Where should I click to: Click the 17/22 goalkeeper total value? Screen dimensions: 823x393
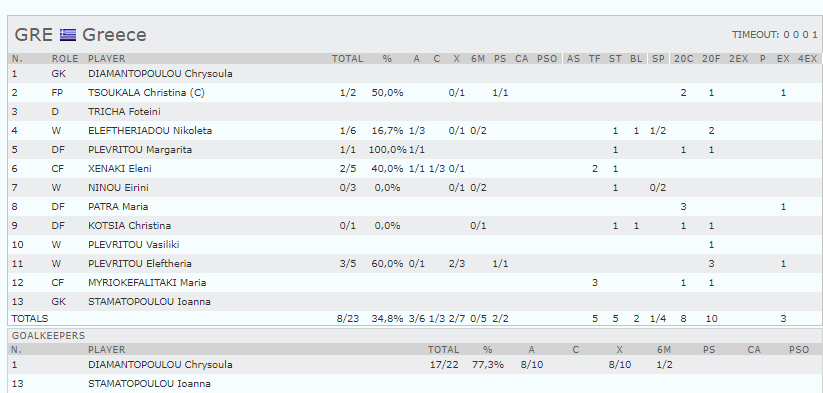pyautogui.click(x=444, y=365)
